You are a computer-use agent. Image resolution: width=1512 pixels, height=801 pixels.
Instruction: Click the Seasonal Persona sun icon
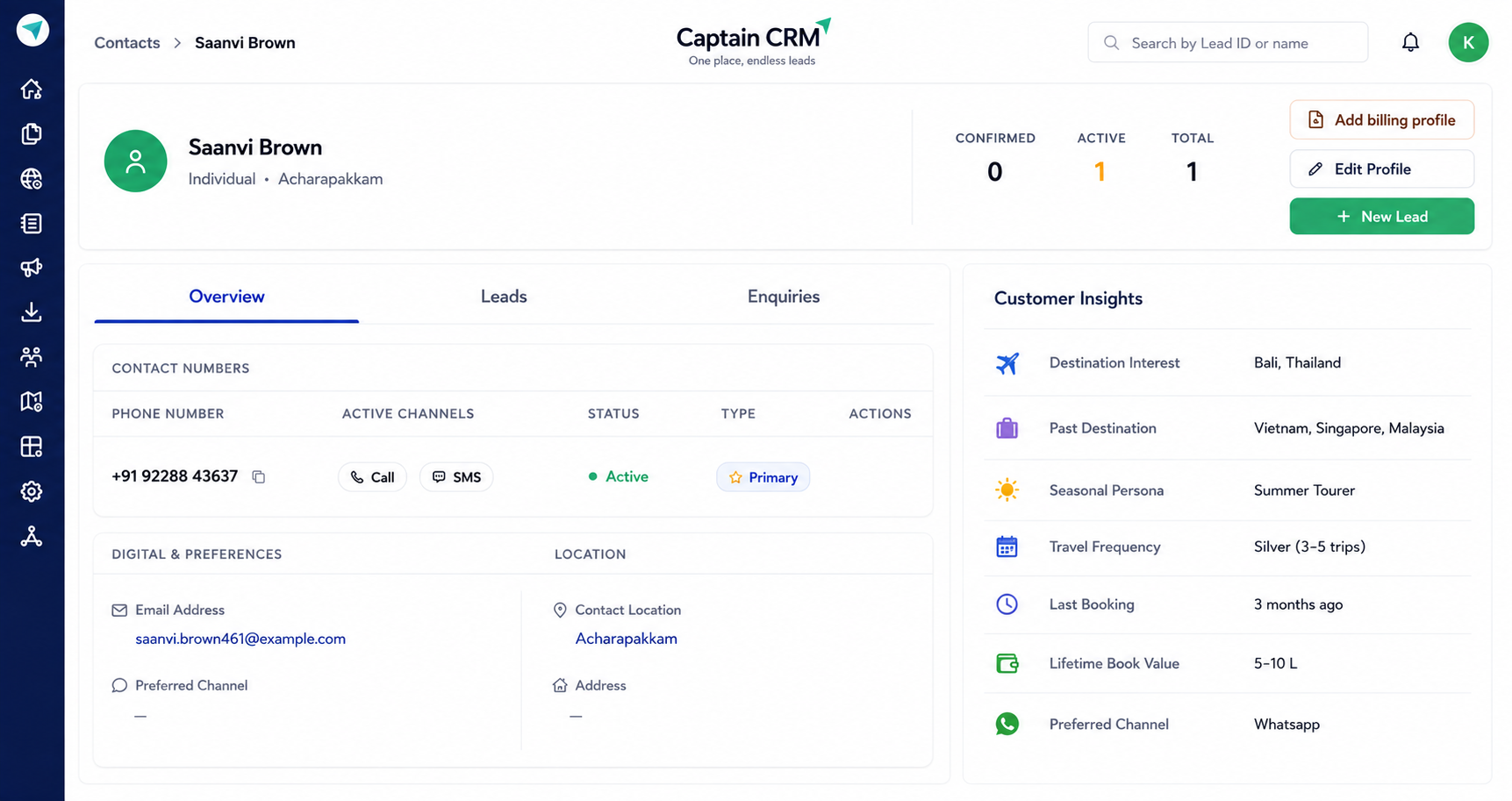(x=1007, y=490)
